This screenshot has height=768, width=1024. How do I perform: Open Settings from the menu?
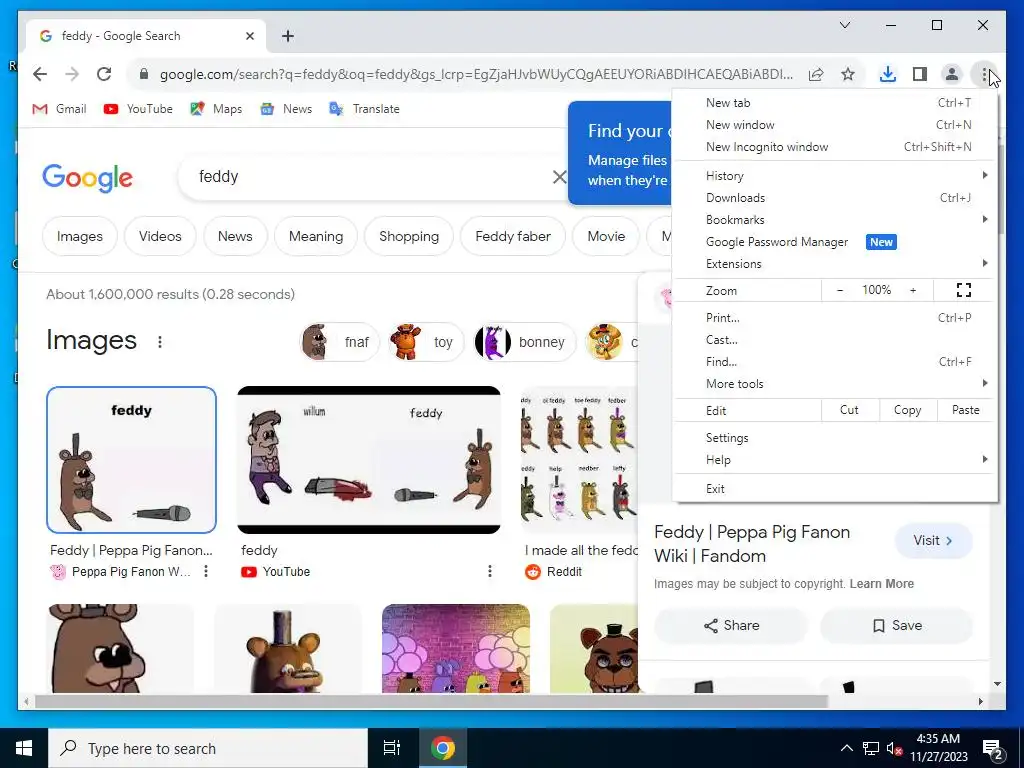click(835, 438)
